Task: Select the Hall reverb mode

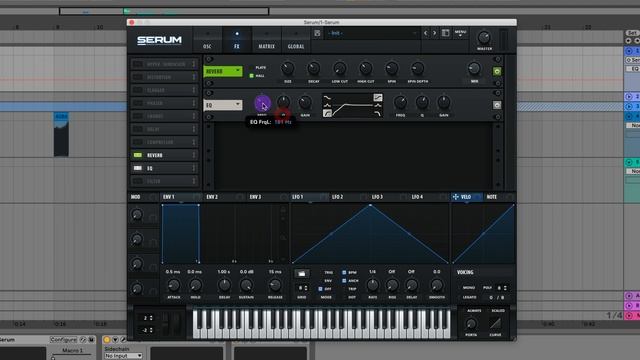Action: tap(257, 76)
